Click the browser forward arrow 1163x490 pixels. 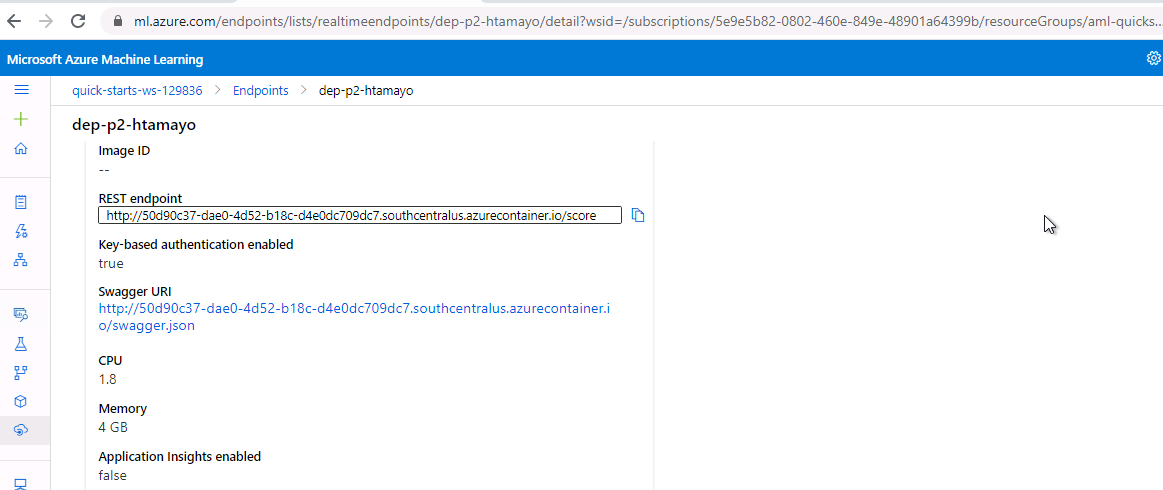45,20
